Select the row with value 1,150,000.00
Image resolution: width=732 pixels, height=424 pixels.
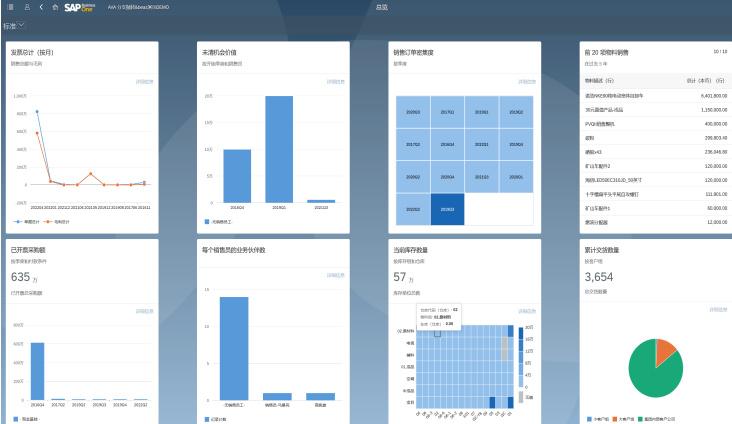[656, 110]
